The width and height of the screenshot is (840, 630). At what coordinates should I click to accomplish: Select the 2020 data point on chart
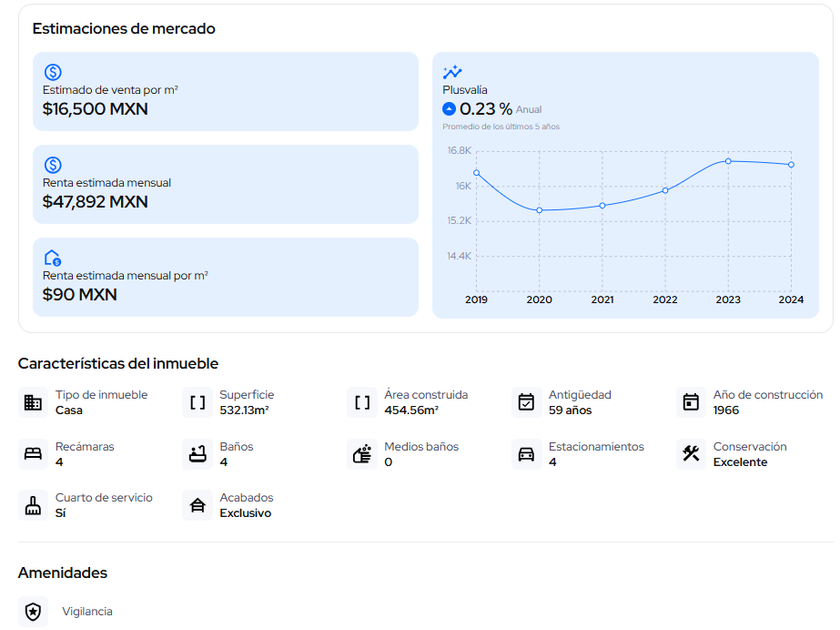tap(539, 210)
